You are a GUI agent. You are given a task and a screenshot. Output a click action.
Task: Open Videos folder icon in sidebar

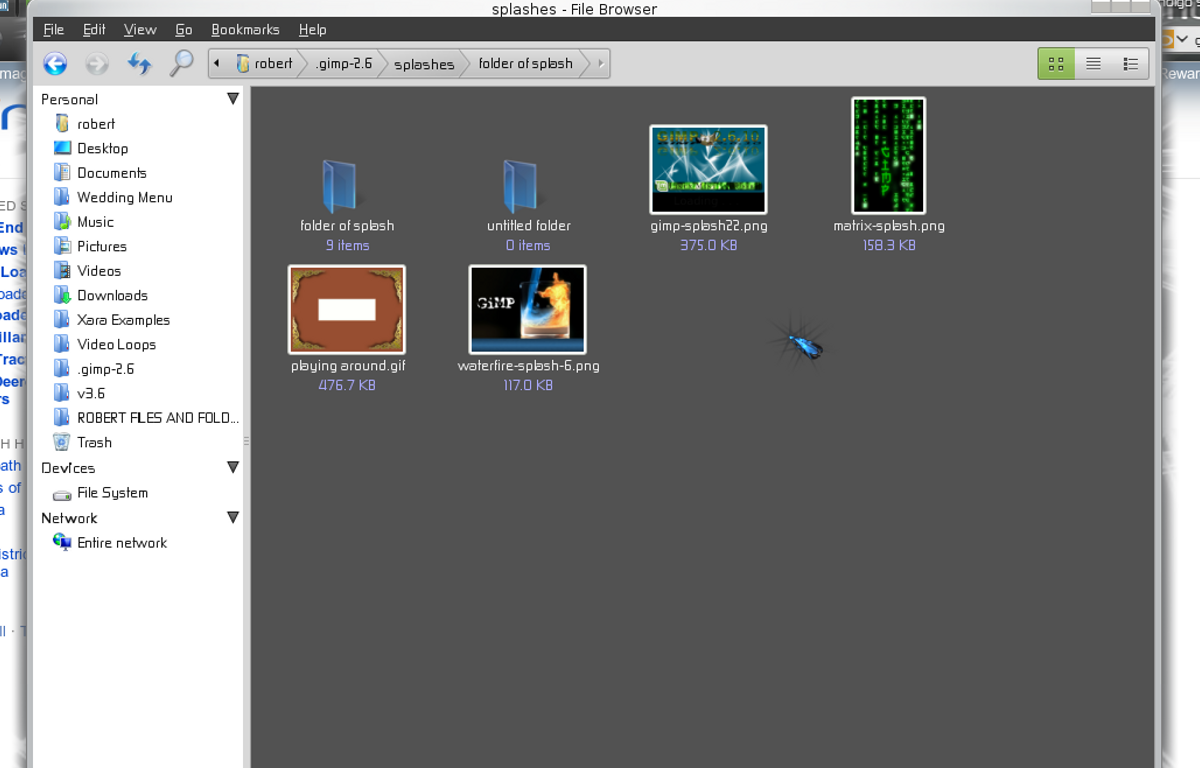[62, 270]
